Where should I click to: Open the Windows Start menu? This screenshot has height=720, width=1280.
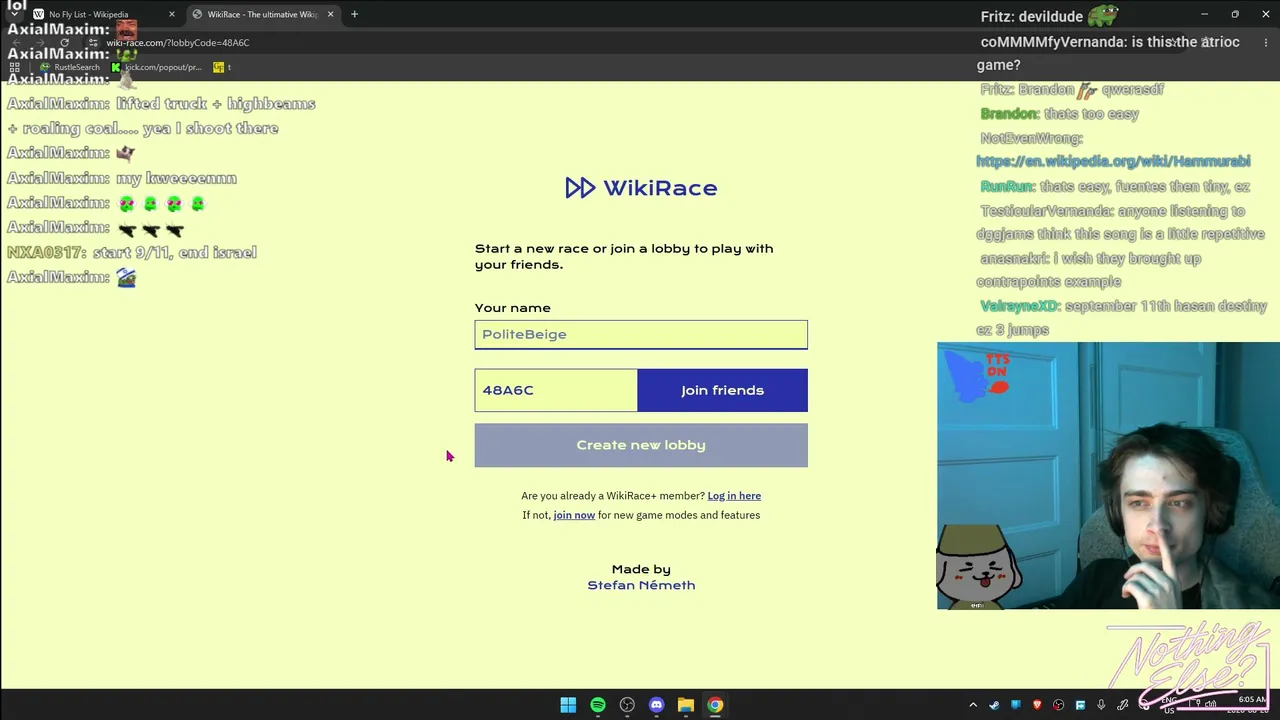click(x=568, y=705)
